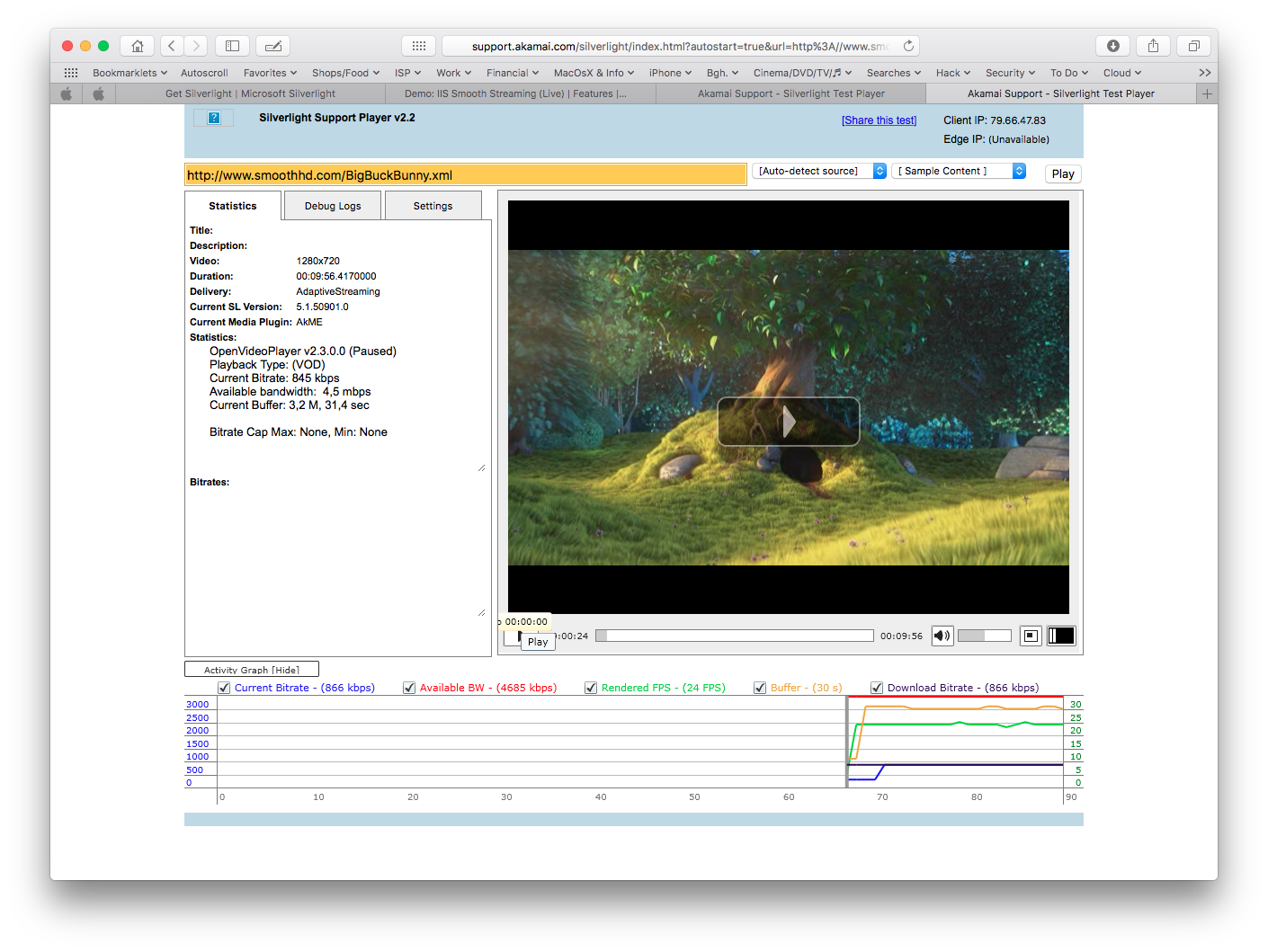Click the blue help question mark icon

214,118
